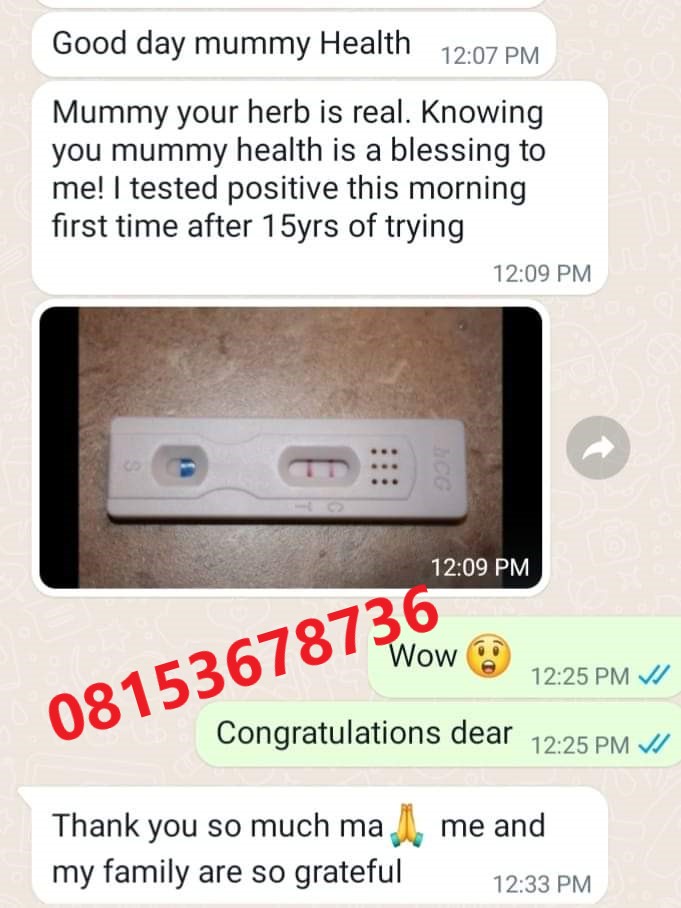681x908 pixels.
Task: Tap the folded hands emoji
Action: tap(408, 825)
